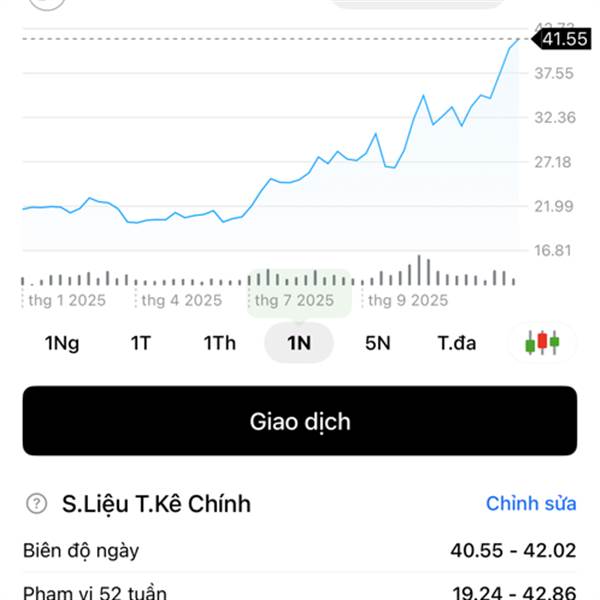
Task: Switch to the candlestick chart view
Action: pos(542,343)
